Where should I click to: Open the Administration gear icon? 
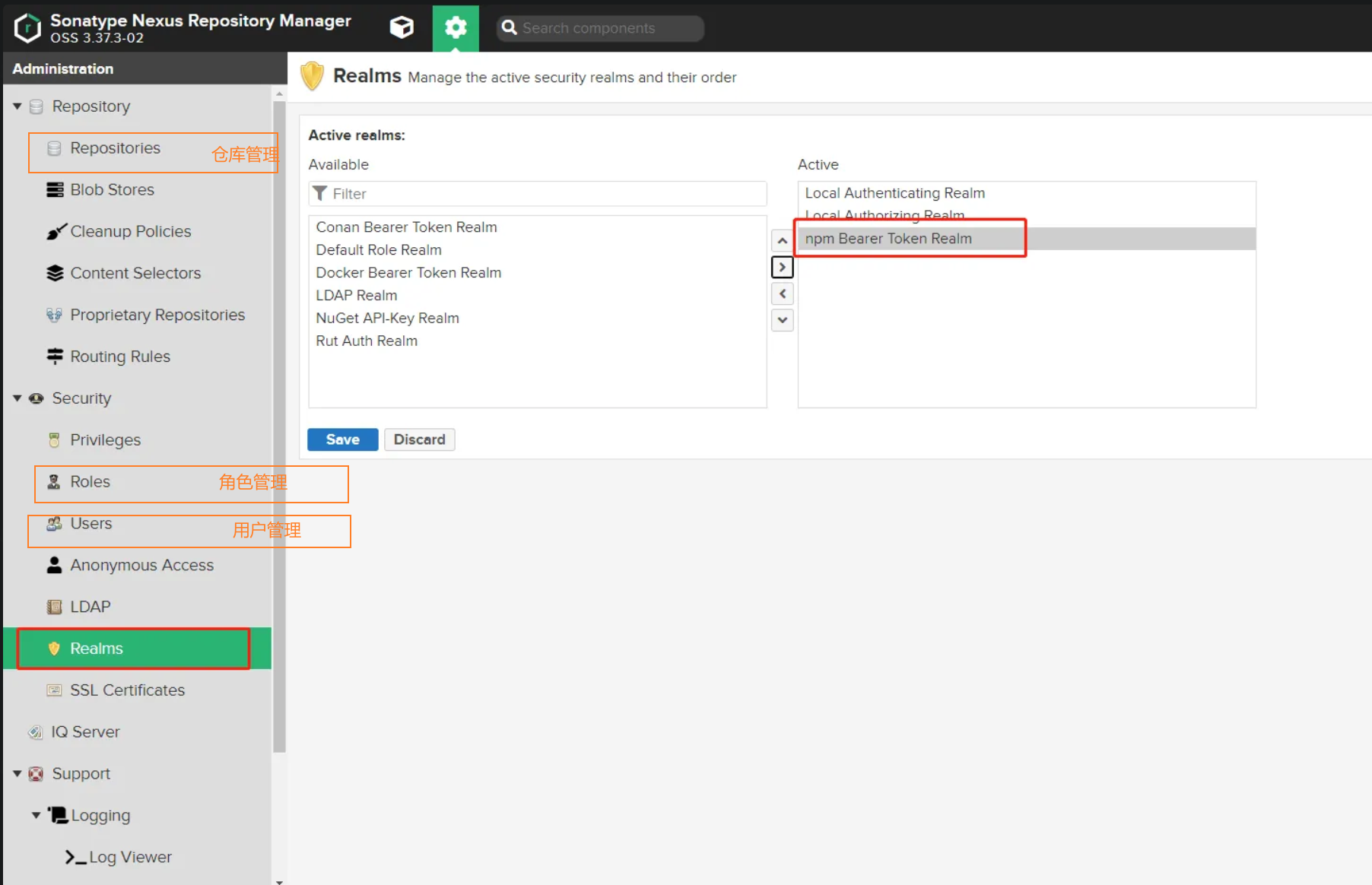coord(456,28)
